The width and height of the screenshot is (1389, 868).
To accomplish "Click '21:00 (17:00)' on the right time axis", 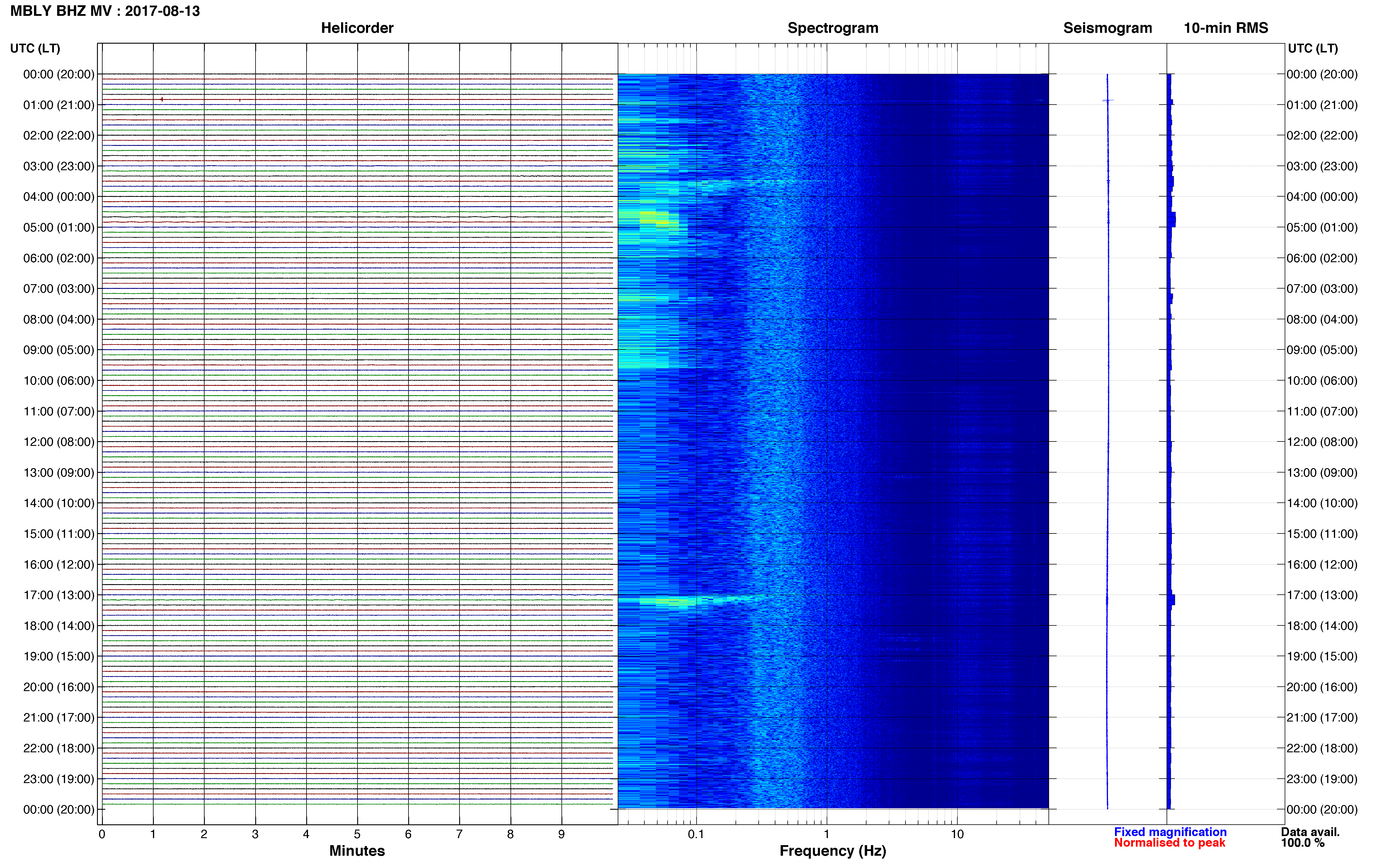I will pyautogui.click(x=1322, y=718).
